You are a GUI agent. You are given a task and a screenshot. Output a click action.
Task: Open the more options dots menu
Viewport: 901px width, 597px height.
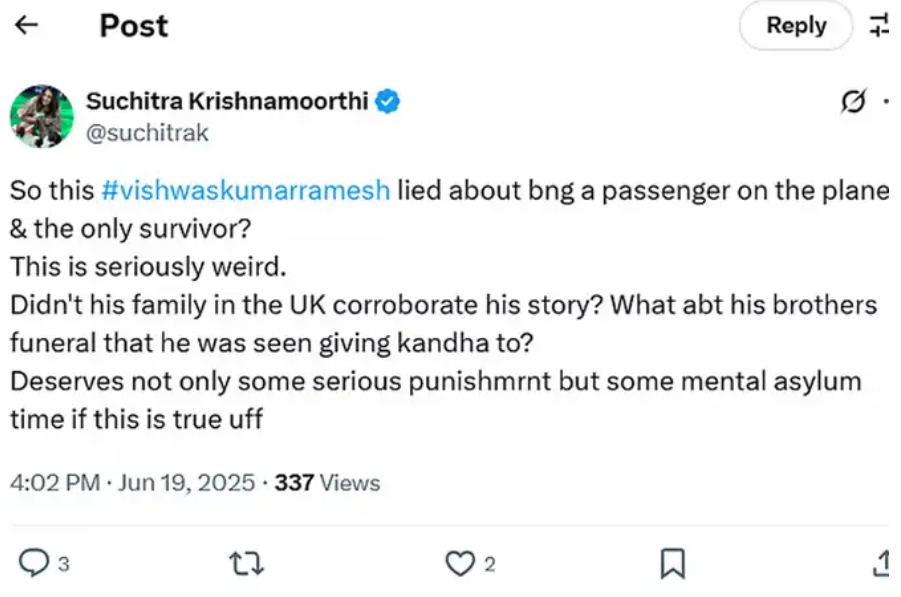[x=887, y=101]
